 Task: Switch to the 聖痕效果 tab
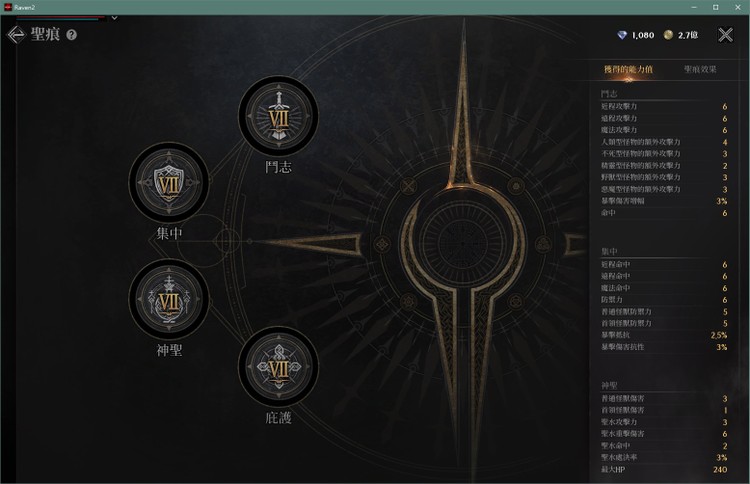coord(700,69)
